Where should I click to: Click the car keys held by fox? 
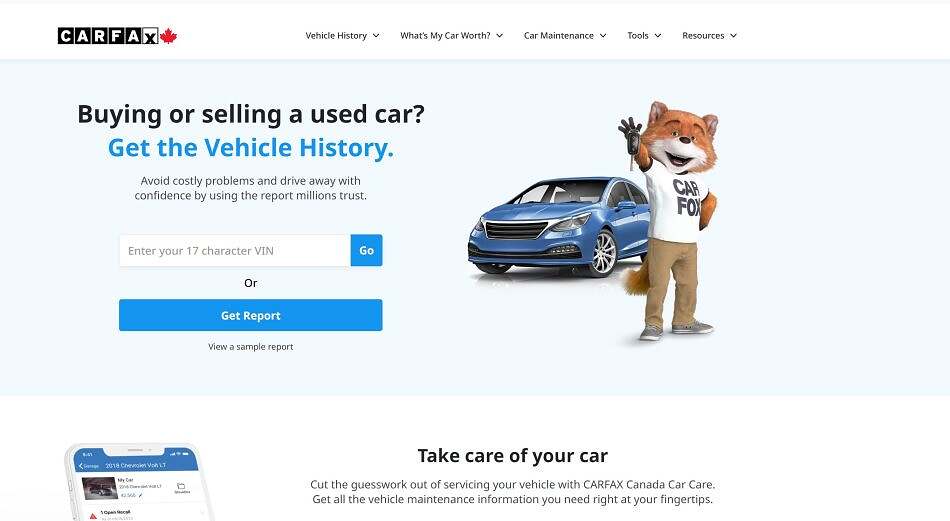click(x=631, y=141)
